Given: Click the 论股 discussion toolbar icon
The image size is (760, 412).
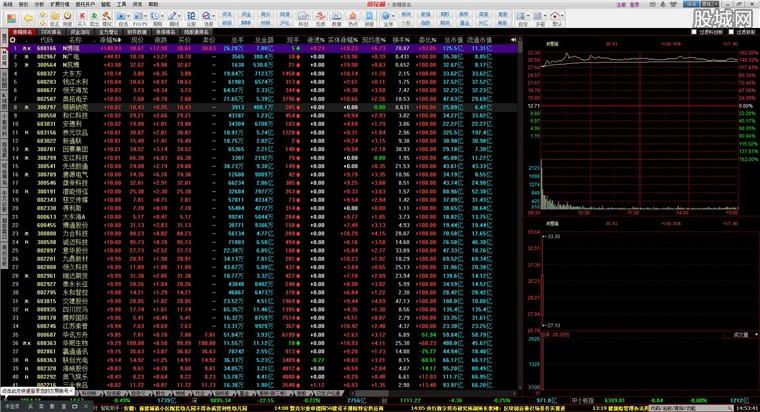Looking at the screenshot, I should click(191, 18).
